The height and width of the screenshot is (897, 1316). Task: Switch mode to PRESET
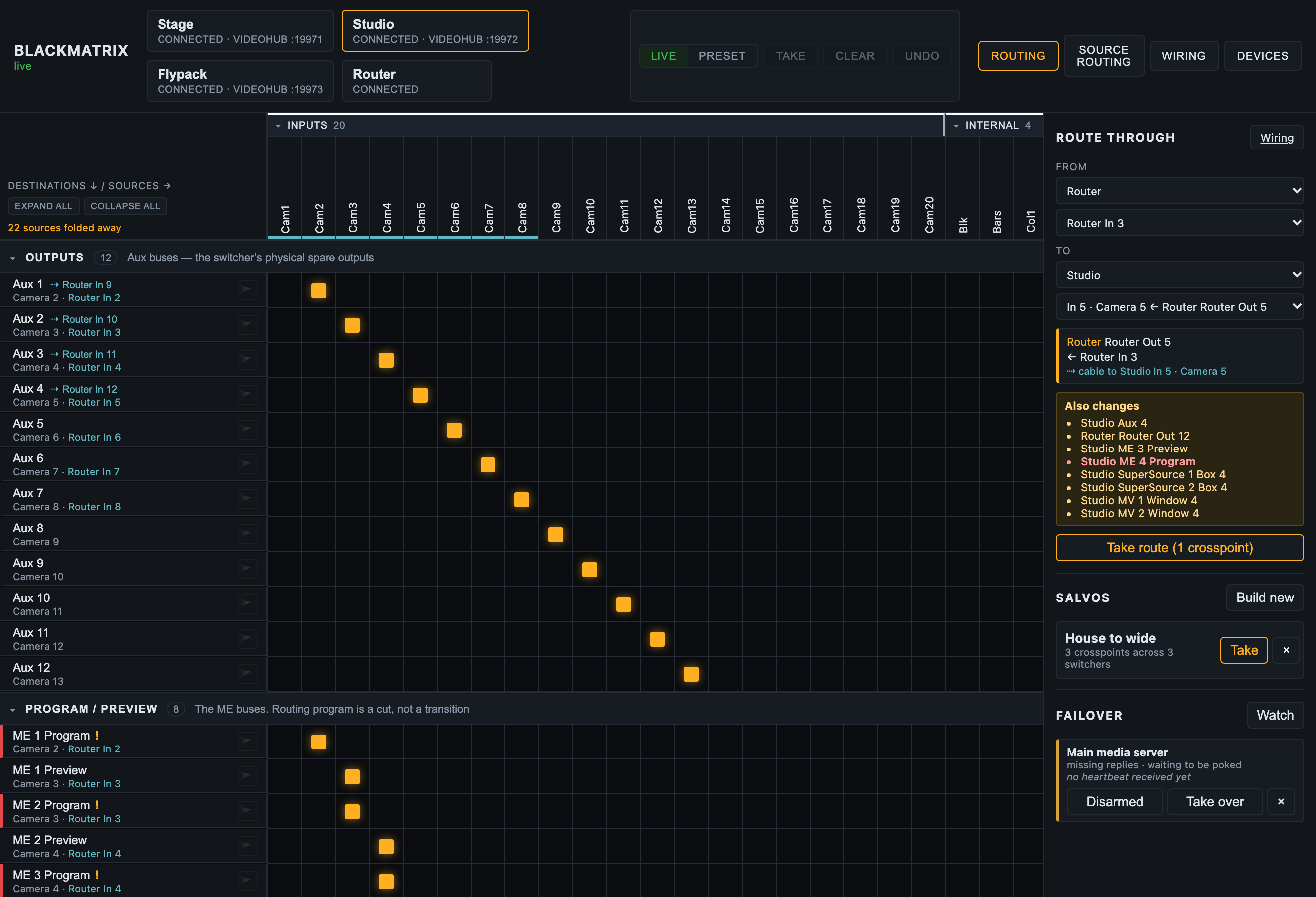coord(721,56)
